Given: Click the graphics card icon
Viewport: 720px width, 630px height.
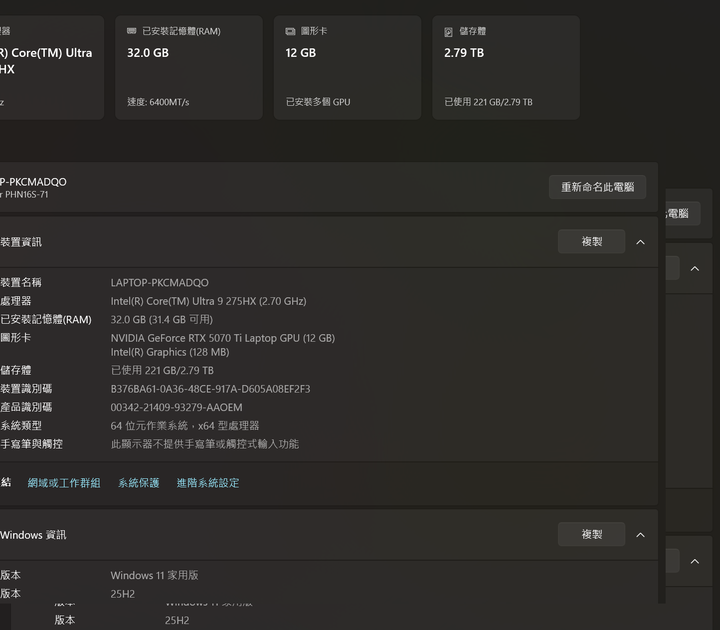Looking at the screenshot, I should click(290, 31).
